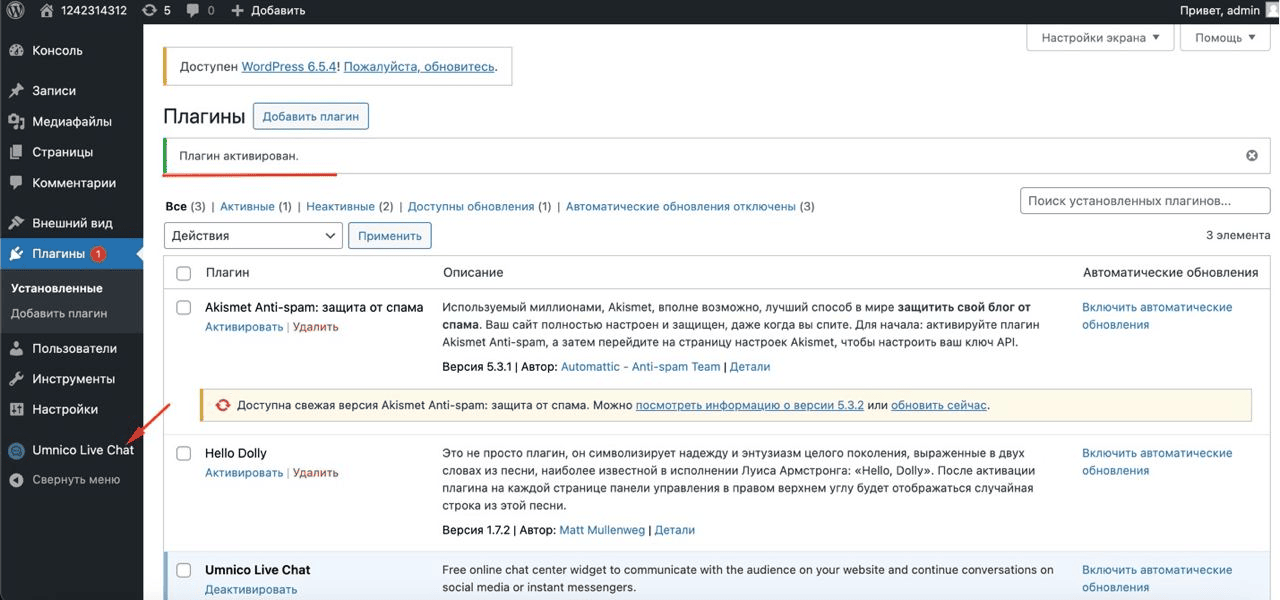Expand the Help tab
The height and width of the screenshot is (600, 1280).
[1225, 38]
